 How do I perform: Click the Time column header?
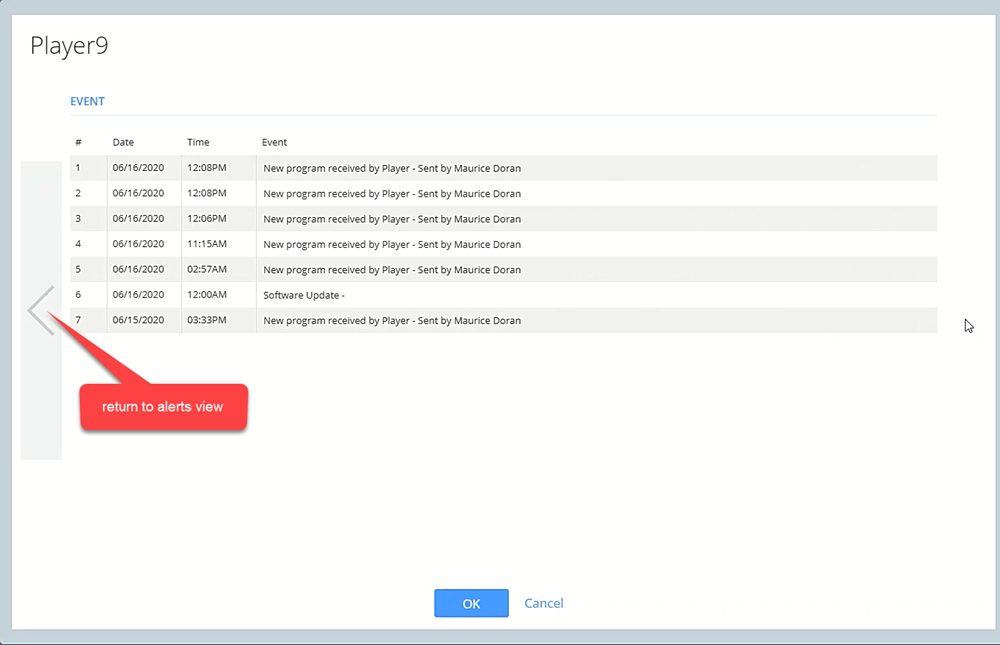(x=198, y=143)
